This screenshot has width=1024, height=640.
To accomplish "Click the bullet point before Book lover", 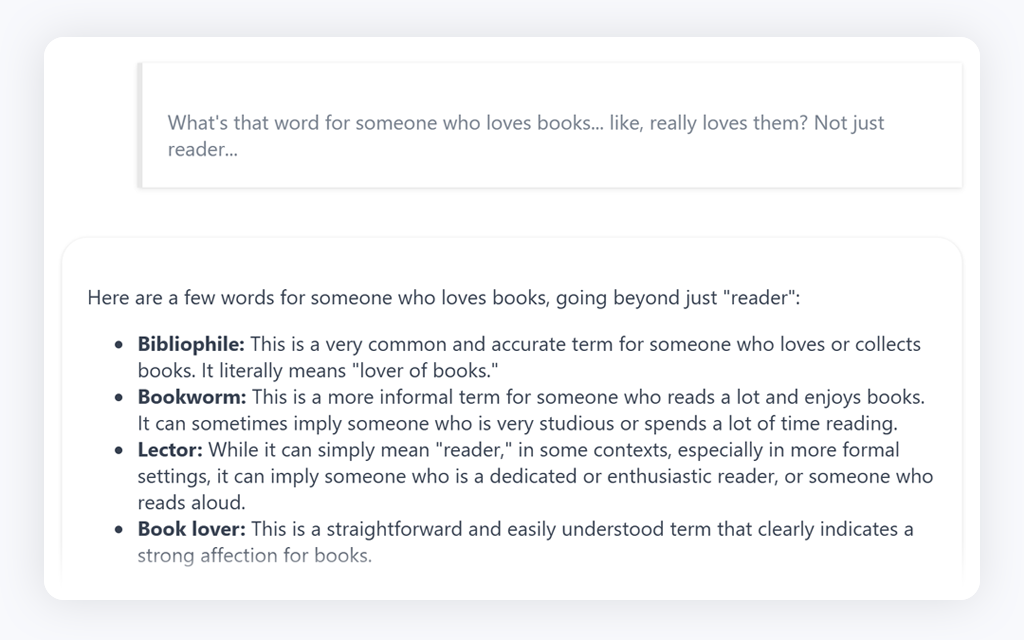I will click(x=118, y=530).
